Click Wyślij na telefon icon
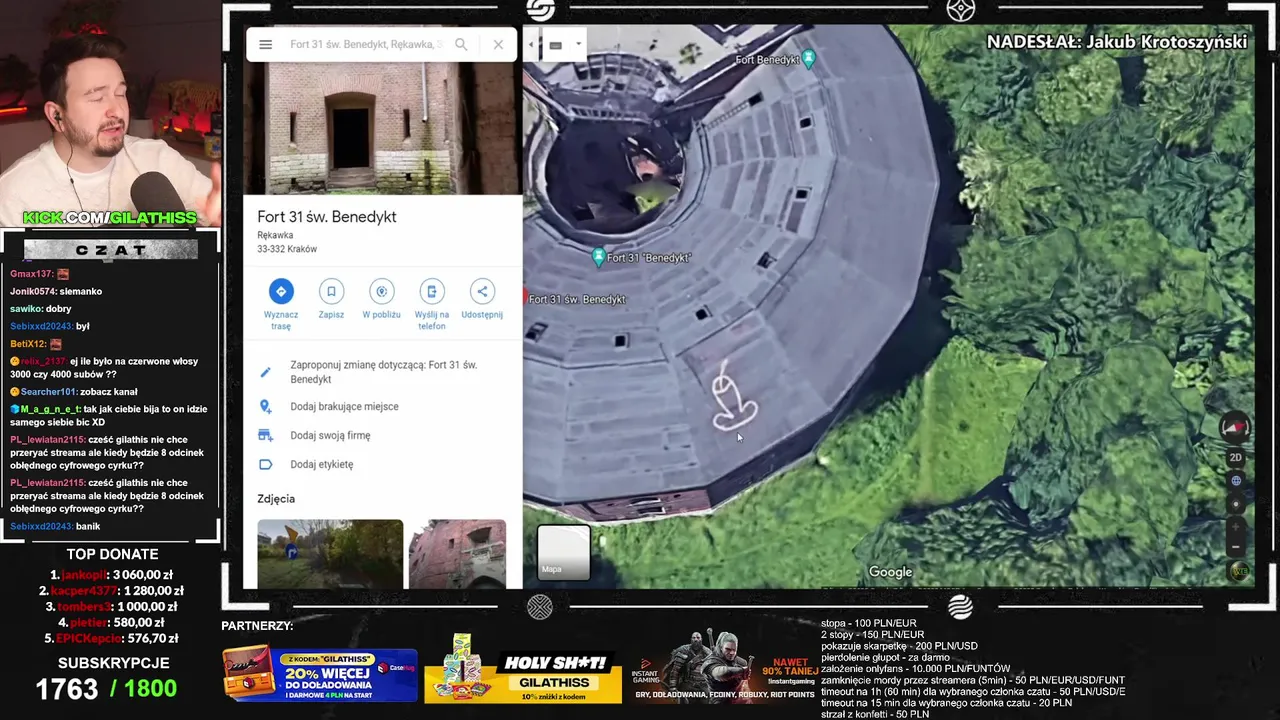Viewport: 1280px width, 720px height. 432,291
